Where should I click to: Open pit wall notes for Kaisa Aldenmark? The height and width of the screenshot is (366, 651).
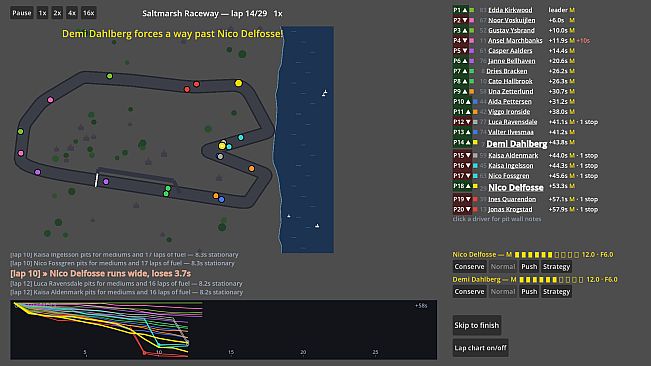tap(513, 155)
